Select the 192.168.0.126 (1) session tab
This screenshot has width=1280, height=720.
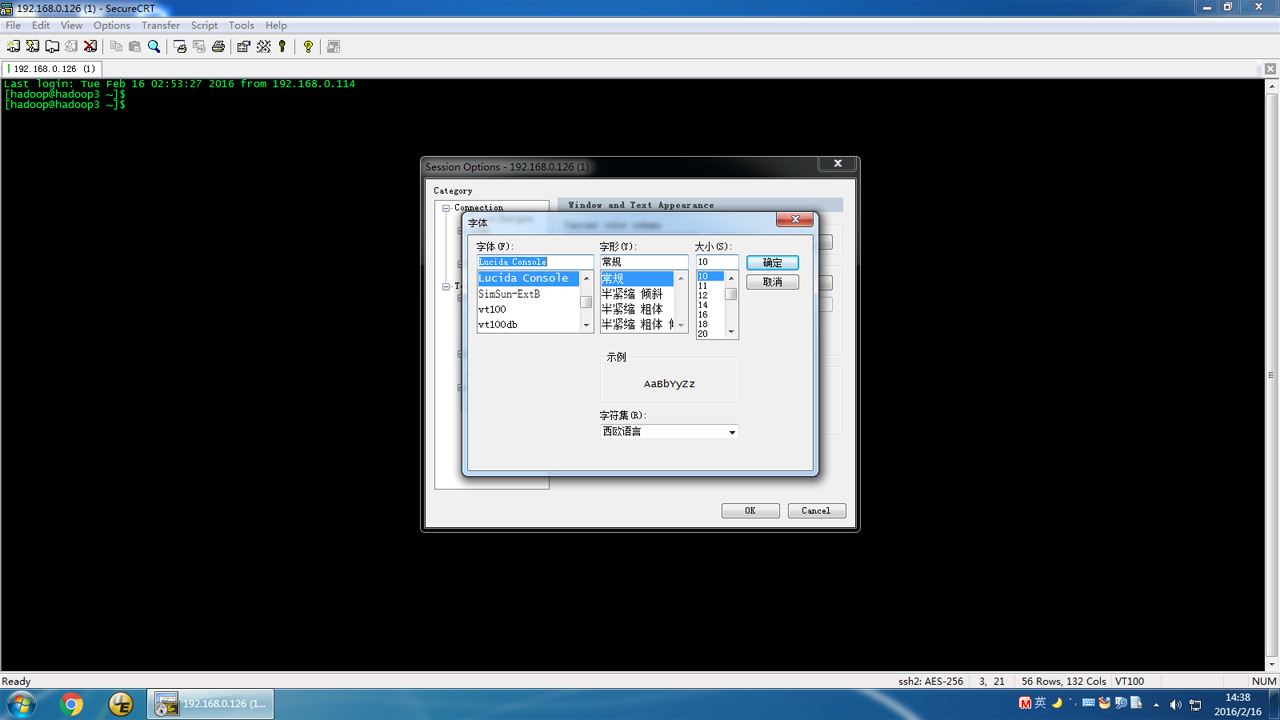tap(54, 68)
